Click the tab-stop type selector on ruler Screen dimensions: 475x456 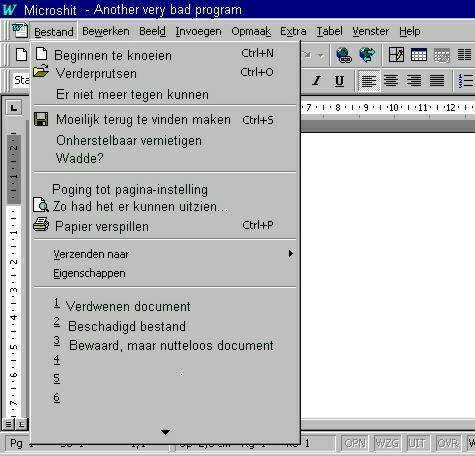14,108
